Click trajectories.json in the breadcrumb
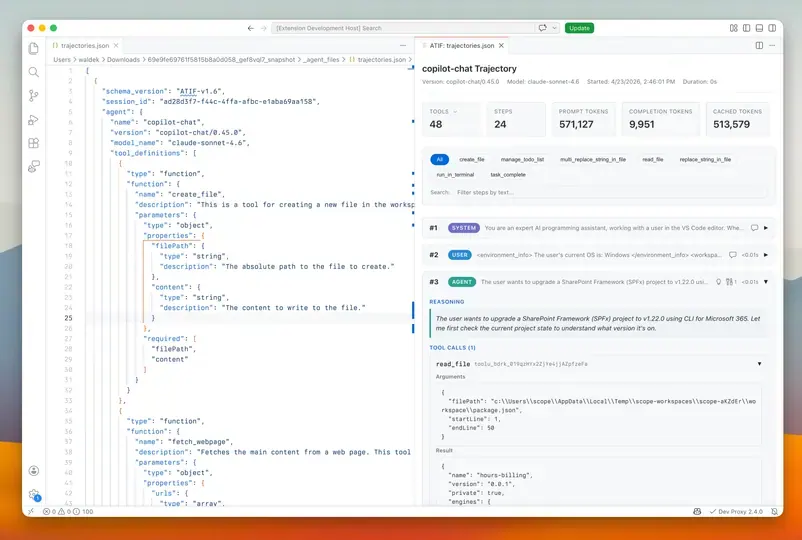The height and width of the screenshot is (540, 802). click(382, 60)
